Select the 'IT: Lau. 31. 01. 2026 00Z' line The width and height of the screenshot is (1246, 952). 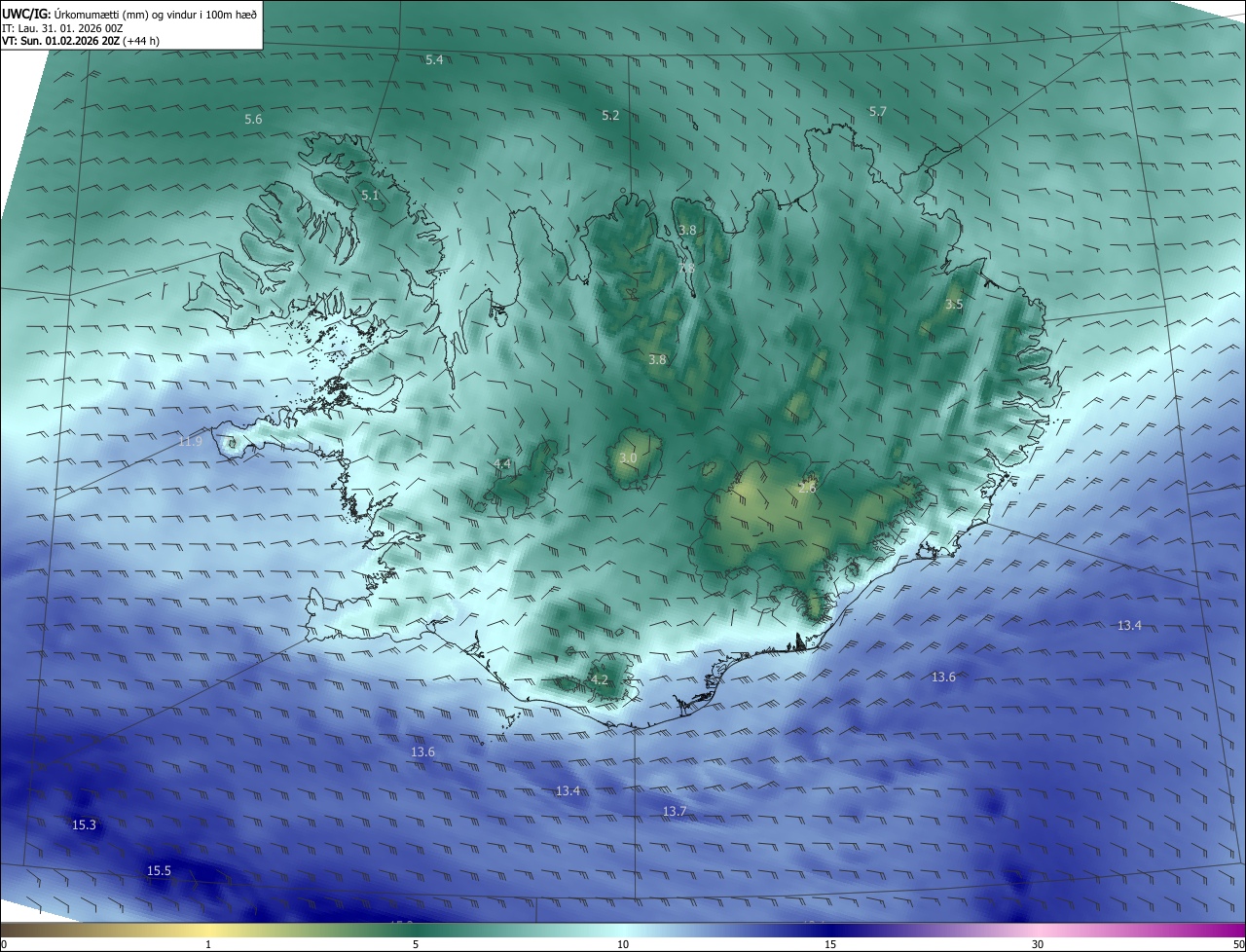point(62,28)
